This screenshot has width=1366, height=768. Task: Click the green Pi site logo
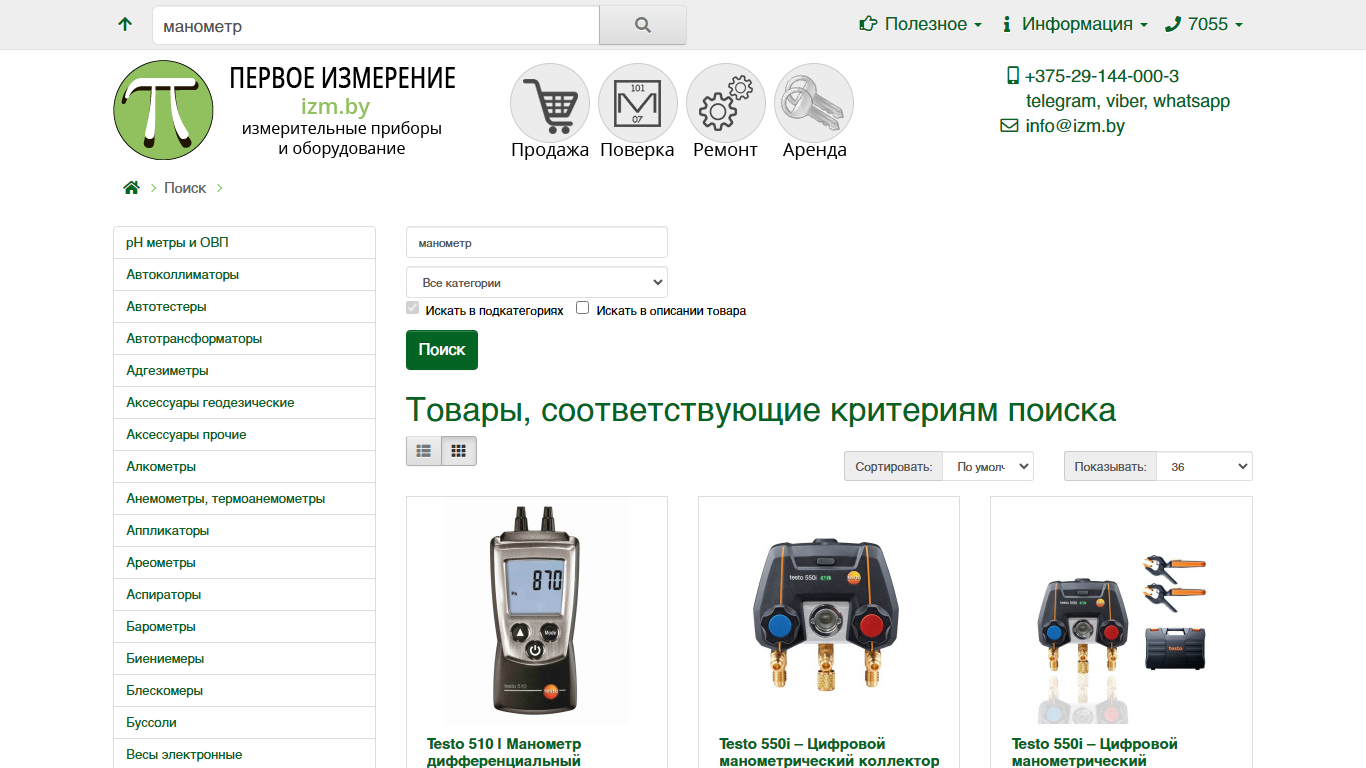[x=163, y=110]
